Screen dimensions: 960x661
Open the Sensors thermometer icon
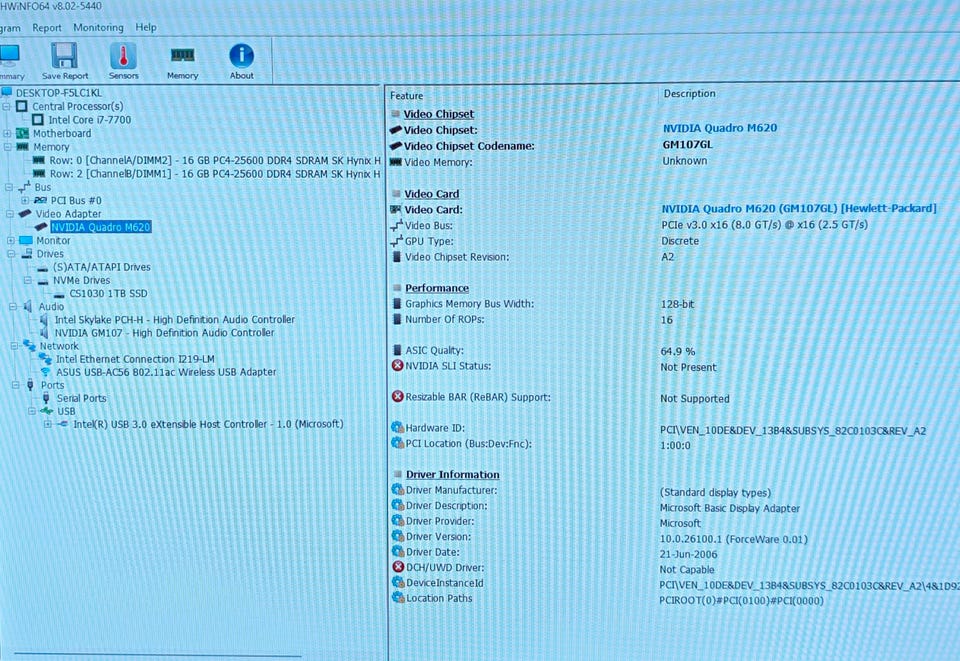pyautogui.click(x=123, y=61)
